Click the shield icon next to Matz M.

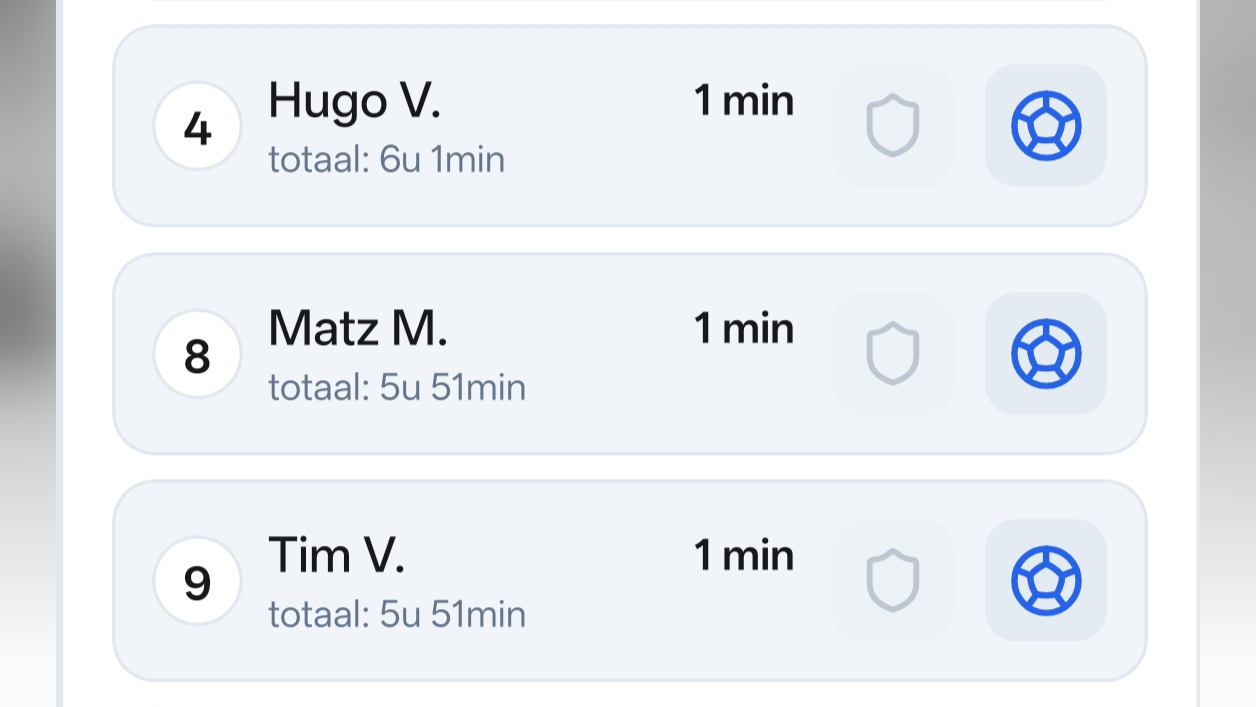[x=892, y=353]
